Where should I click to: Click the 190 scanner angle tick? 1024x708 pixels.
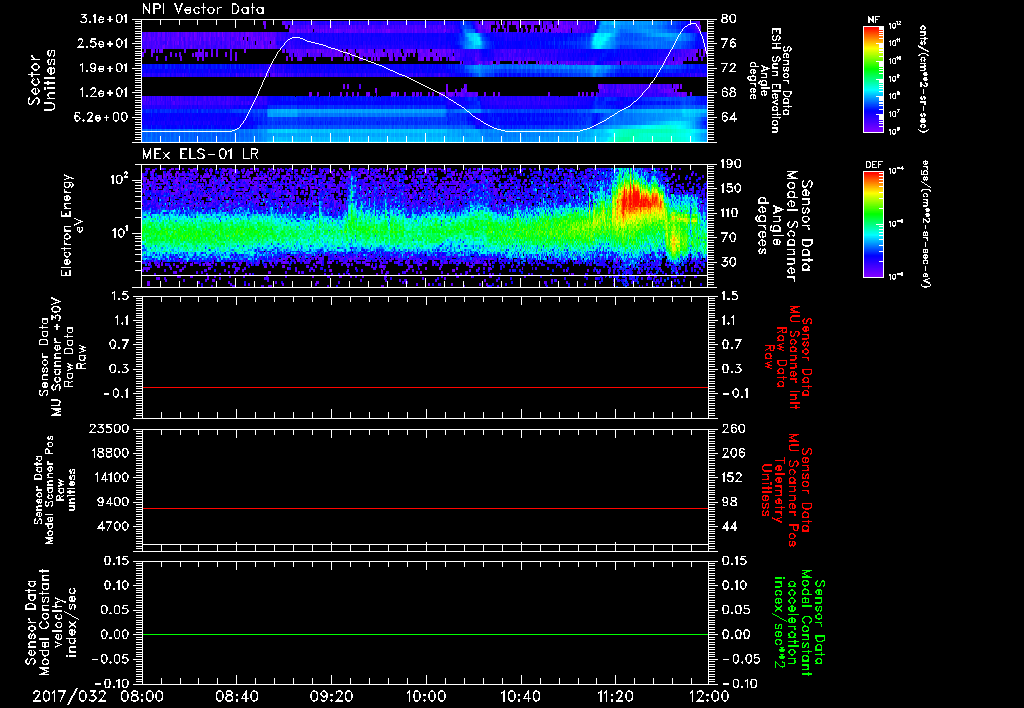733,164
